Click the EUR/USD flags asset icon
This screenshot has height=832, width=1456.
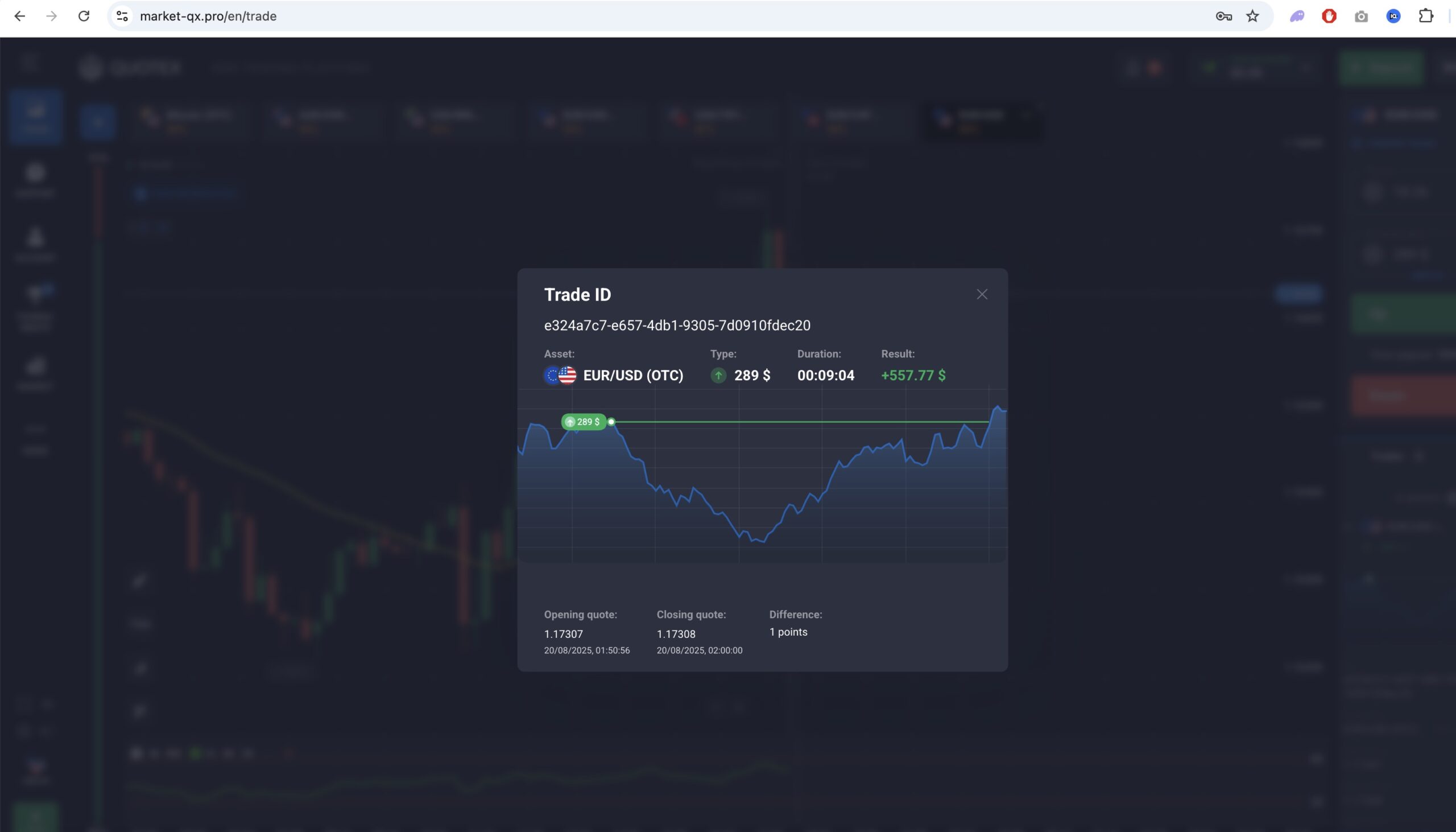tap(560, 376)
